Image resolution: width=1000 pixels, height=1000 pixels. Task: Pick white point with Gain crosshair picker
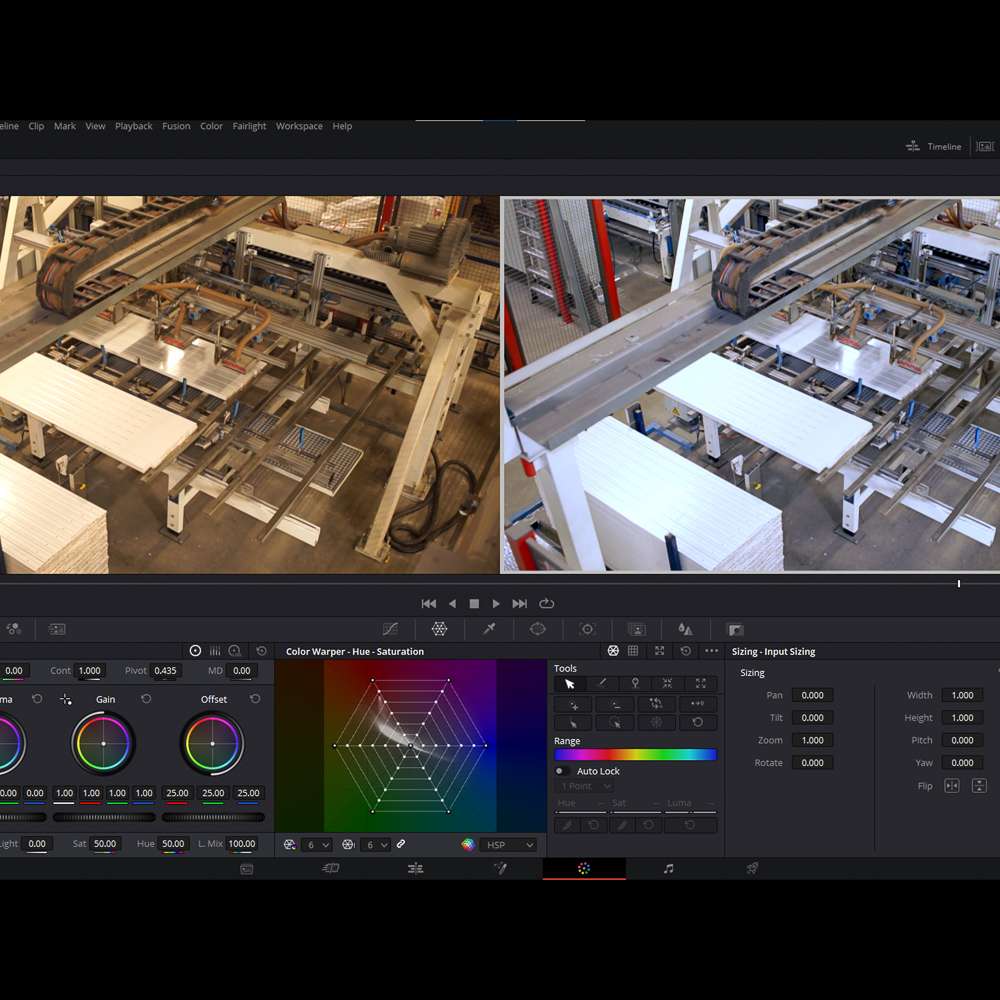pos(66,700)
